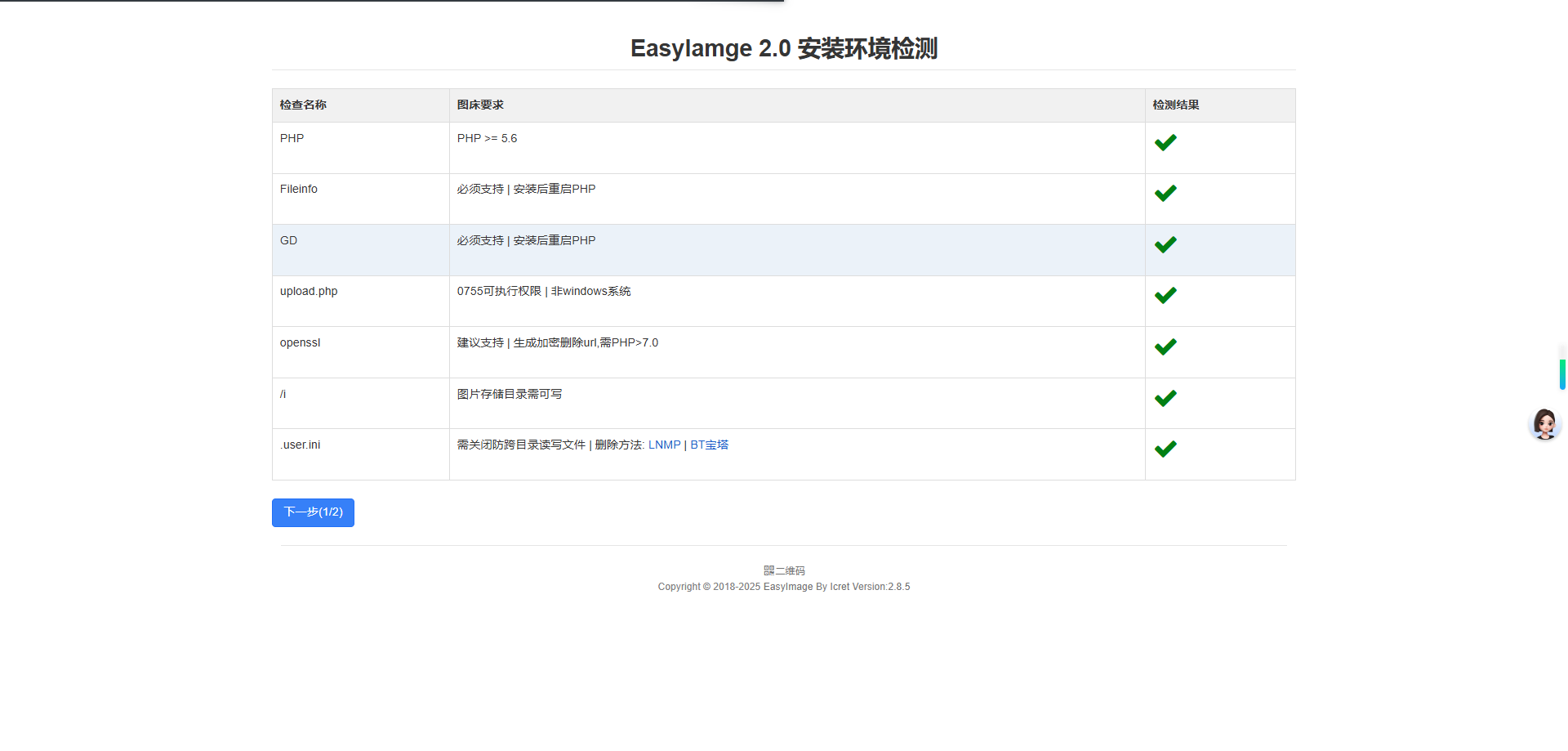Open the BT宝塔 removal method link

click(709, 445)
